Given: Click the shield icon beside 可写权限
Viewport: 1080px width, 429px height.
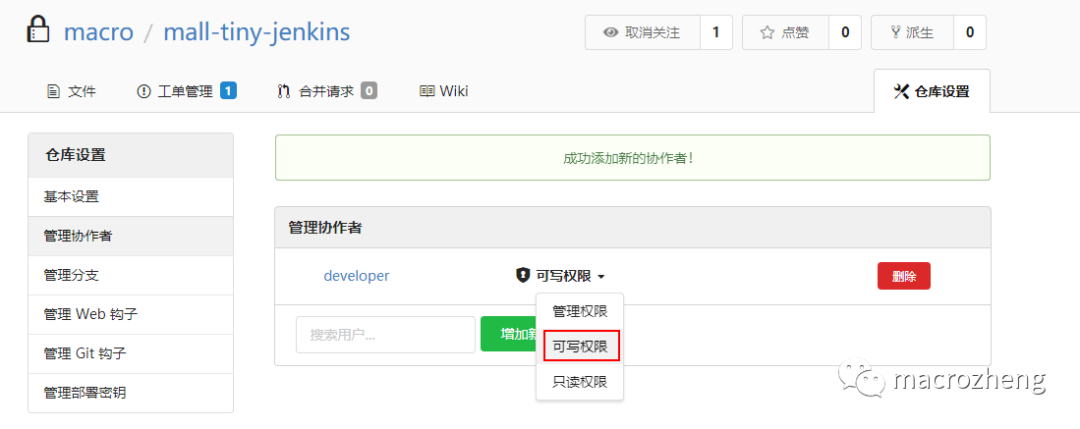Looking at the screenshot, I should click(523, 275).
